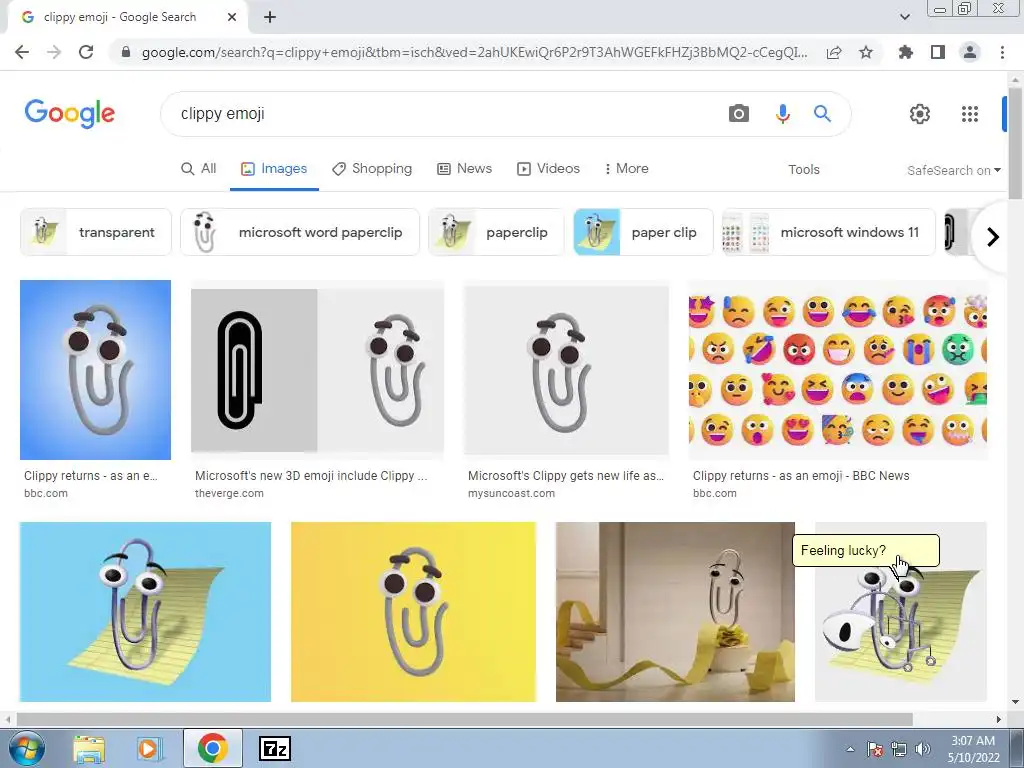Open the taskbar clock 3:07 AM
1024x768 pixels.
pyautogui.click(x=973, y=749)
